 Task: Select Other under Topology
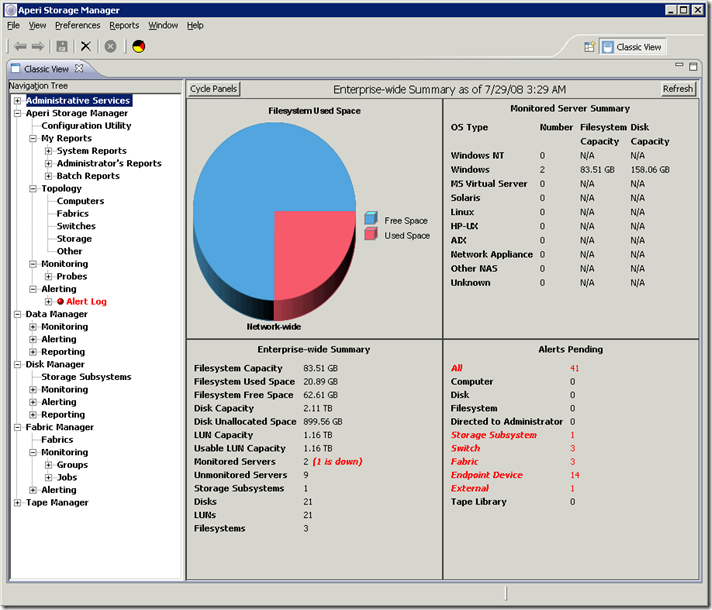tap(69, 251)
